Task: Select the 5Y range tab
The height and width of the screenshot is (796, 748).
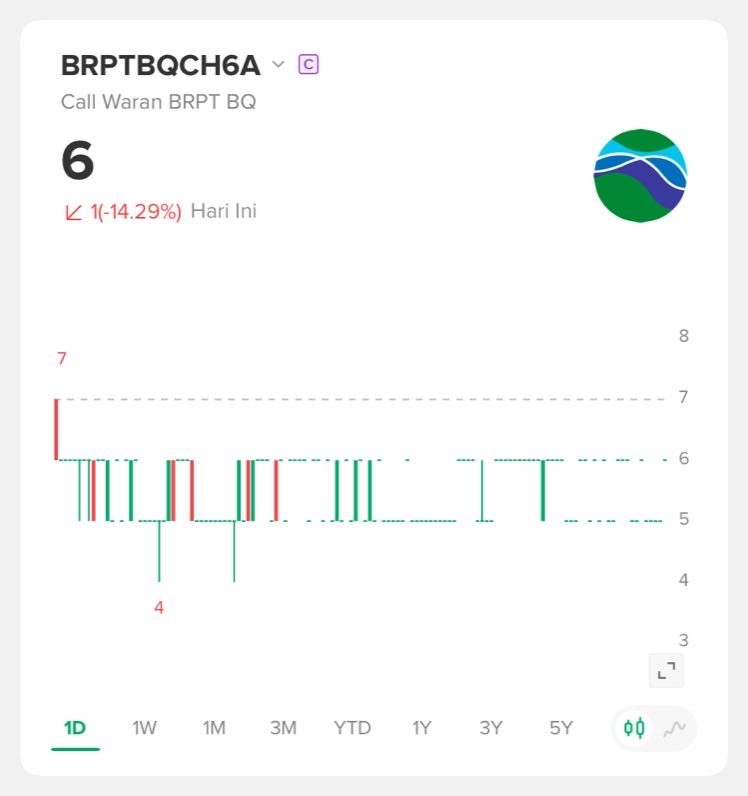Action: pos(561,728)
